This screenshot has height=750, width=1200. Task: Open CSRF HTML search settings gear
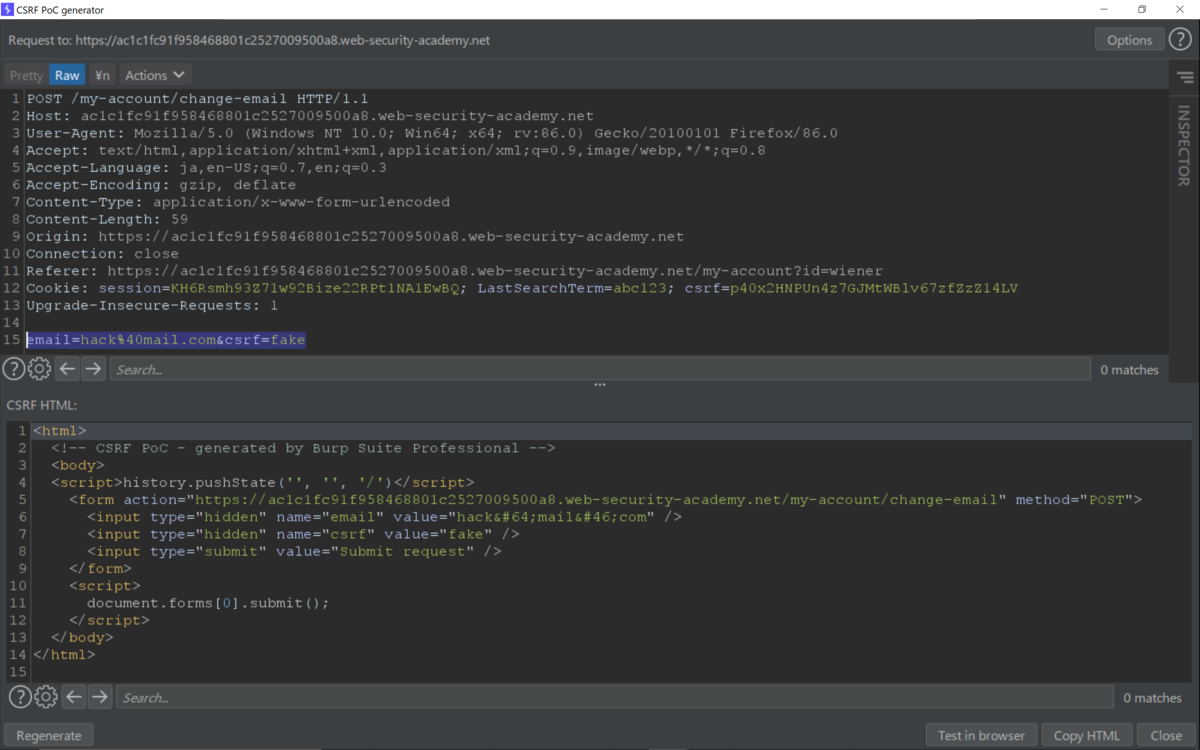[46, 697]
